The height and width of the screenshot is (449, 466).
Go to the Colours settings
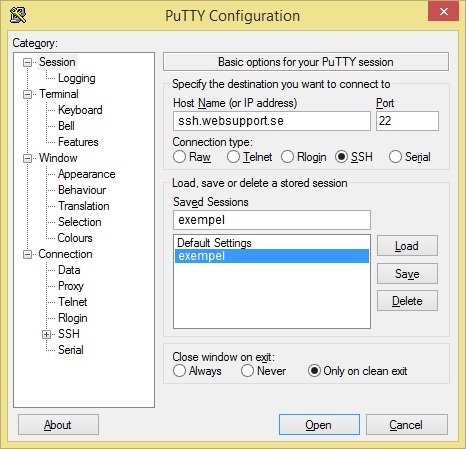[x=75, y=238]
